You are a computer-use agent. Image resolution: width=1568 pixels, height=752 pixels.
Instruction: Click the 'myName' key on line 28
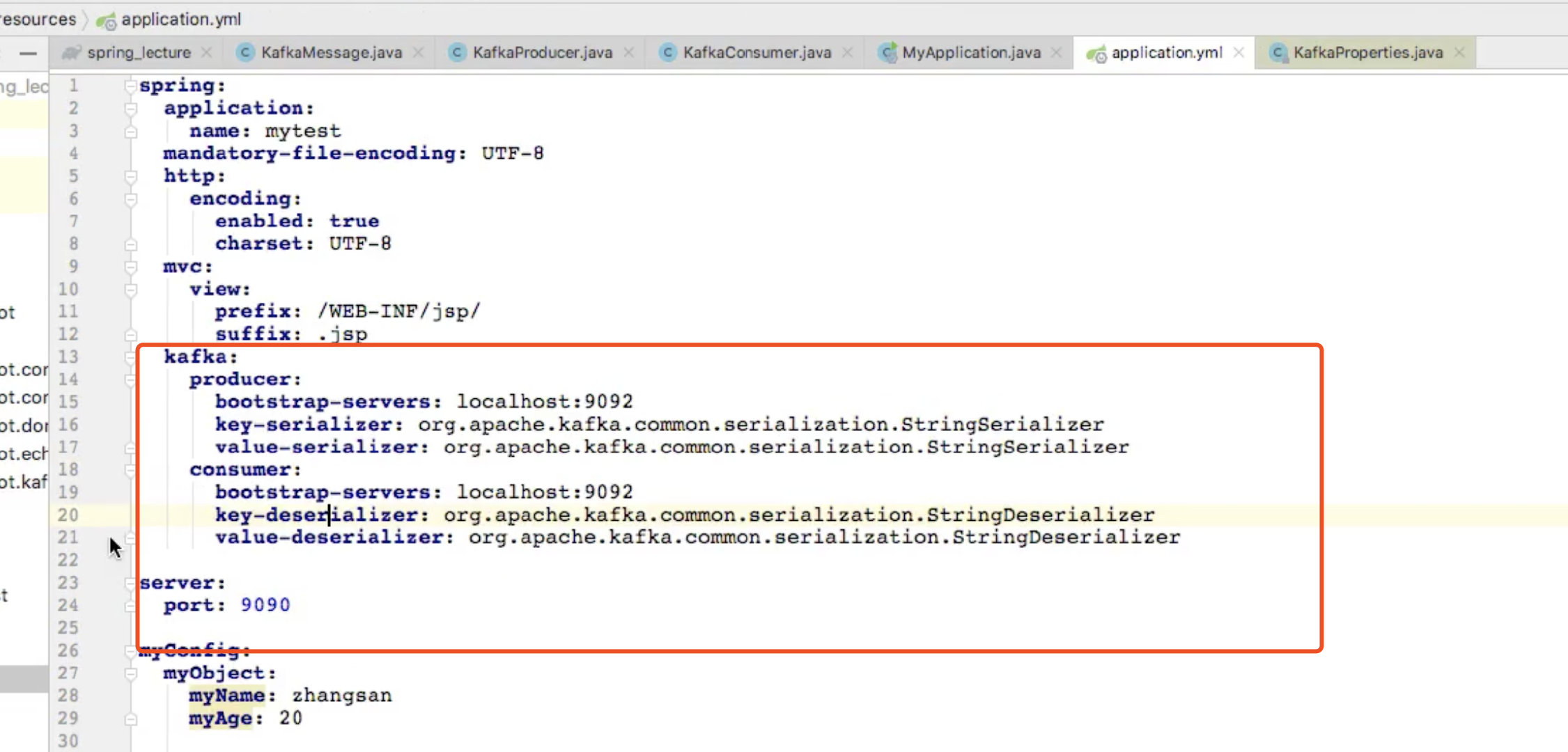227,696
